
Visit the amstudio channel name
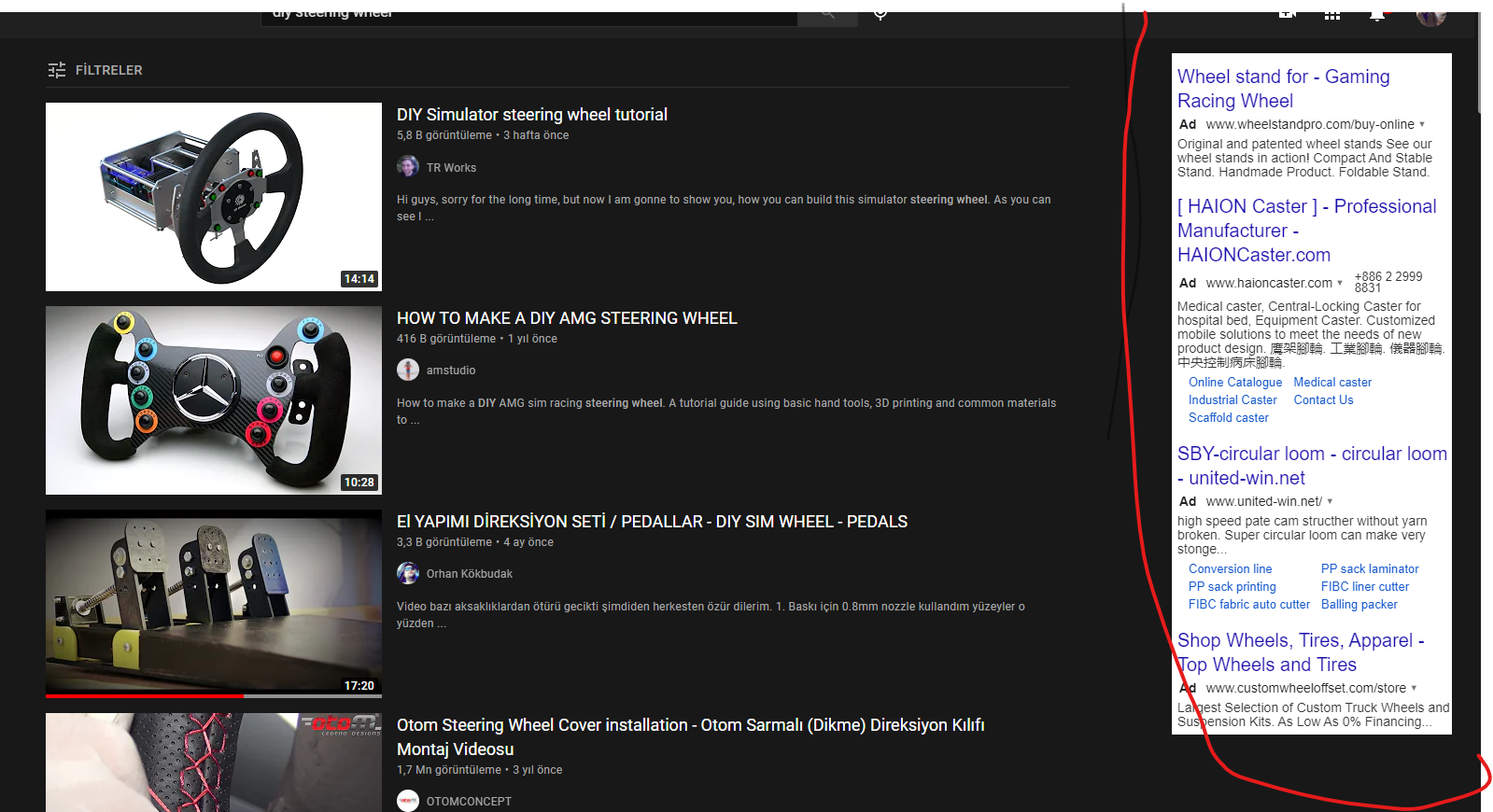point(451,371)
